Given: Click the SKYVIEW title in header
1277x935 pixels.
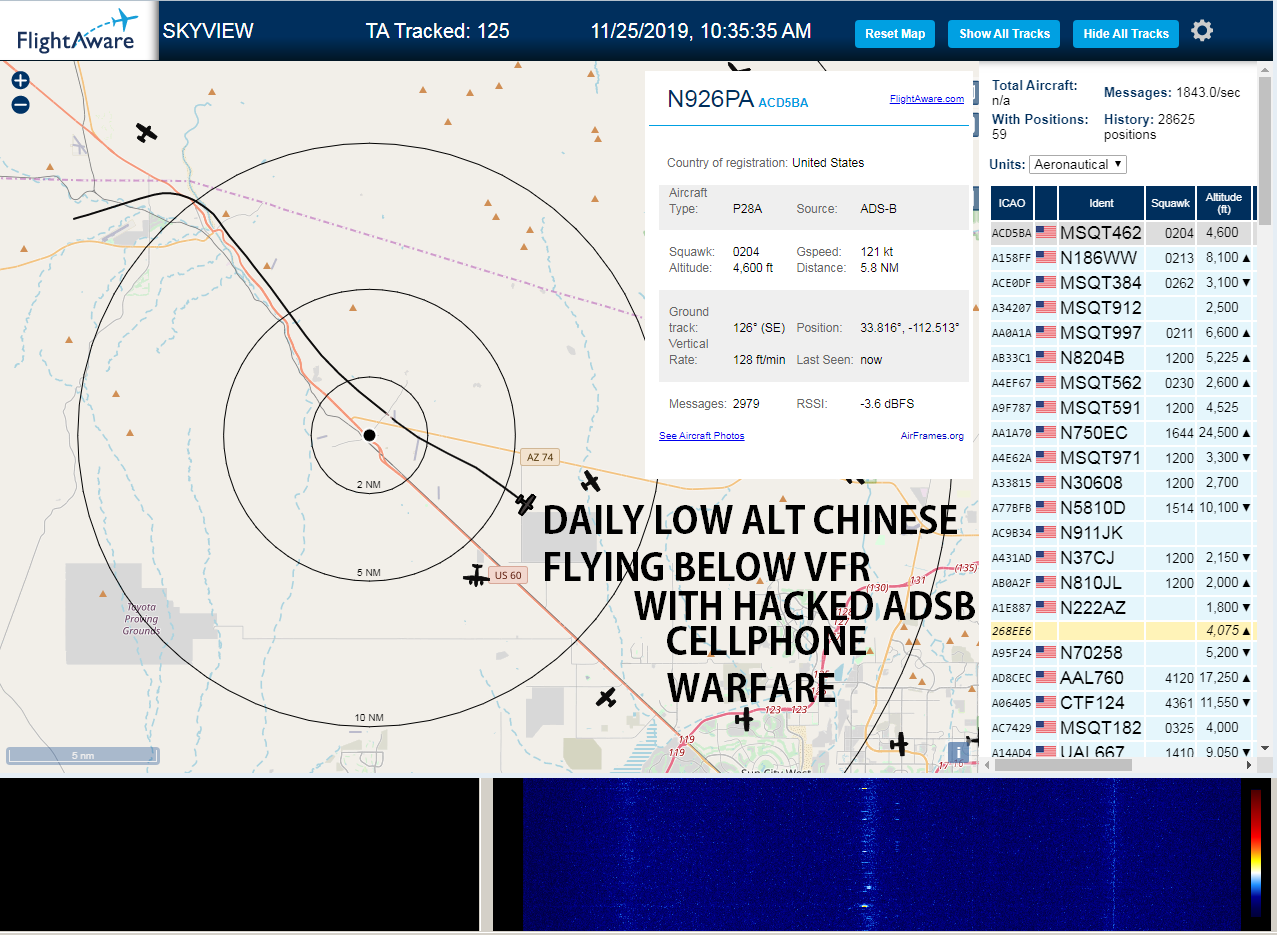Looking at the screenshot, I should tap(208, 31).
